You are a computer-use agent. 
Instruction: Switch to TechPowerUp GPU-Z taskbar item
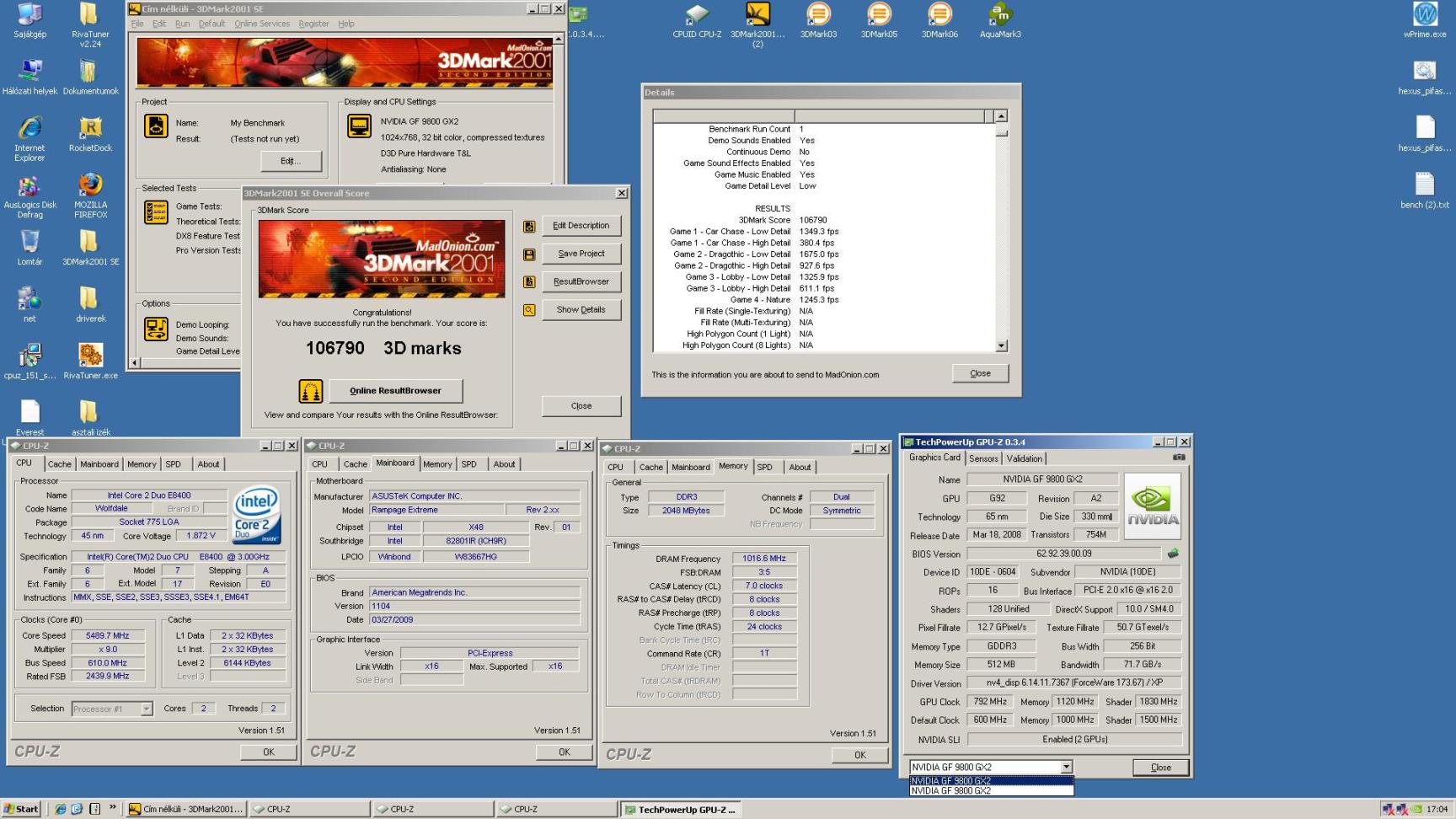682,810
